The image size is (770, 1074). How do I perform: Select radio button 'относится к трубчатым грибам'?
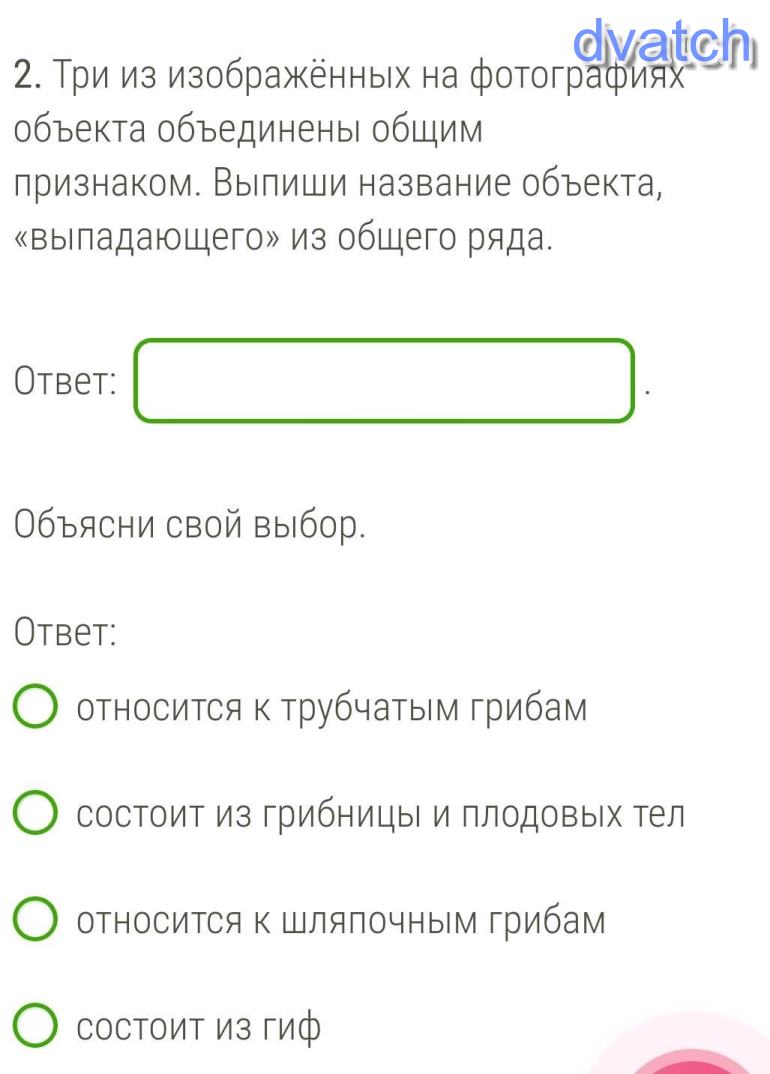pyautogui.click(x=35, y=708)
